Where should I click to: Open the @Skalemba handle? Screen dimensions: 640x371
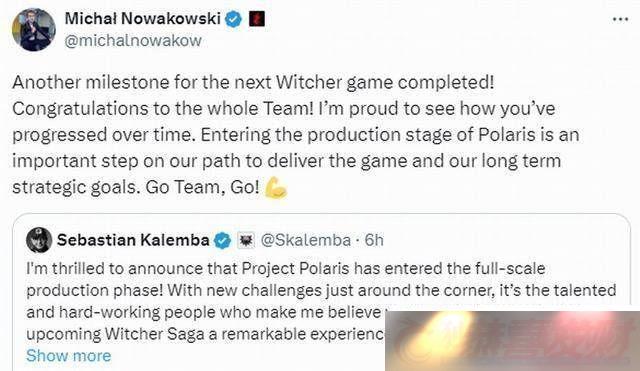pos(305,240)
